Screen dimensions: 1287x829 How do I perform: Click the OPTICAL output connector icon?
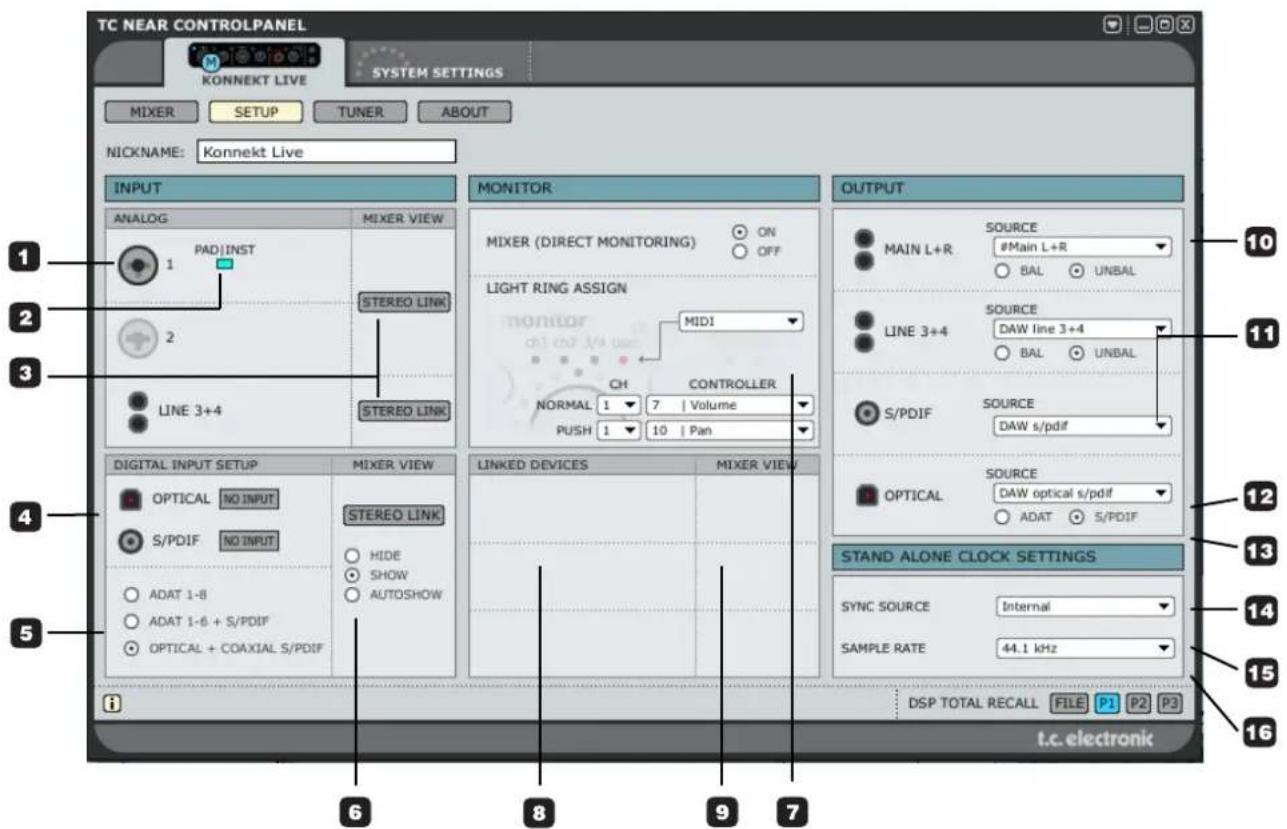coord(865,495)
